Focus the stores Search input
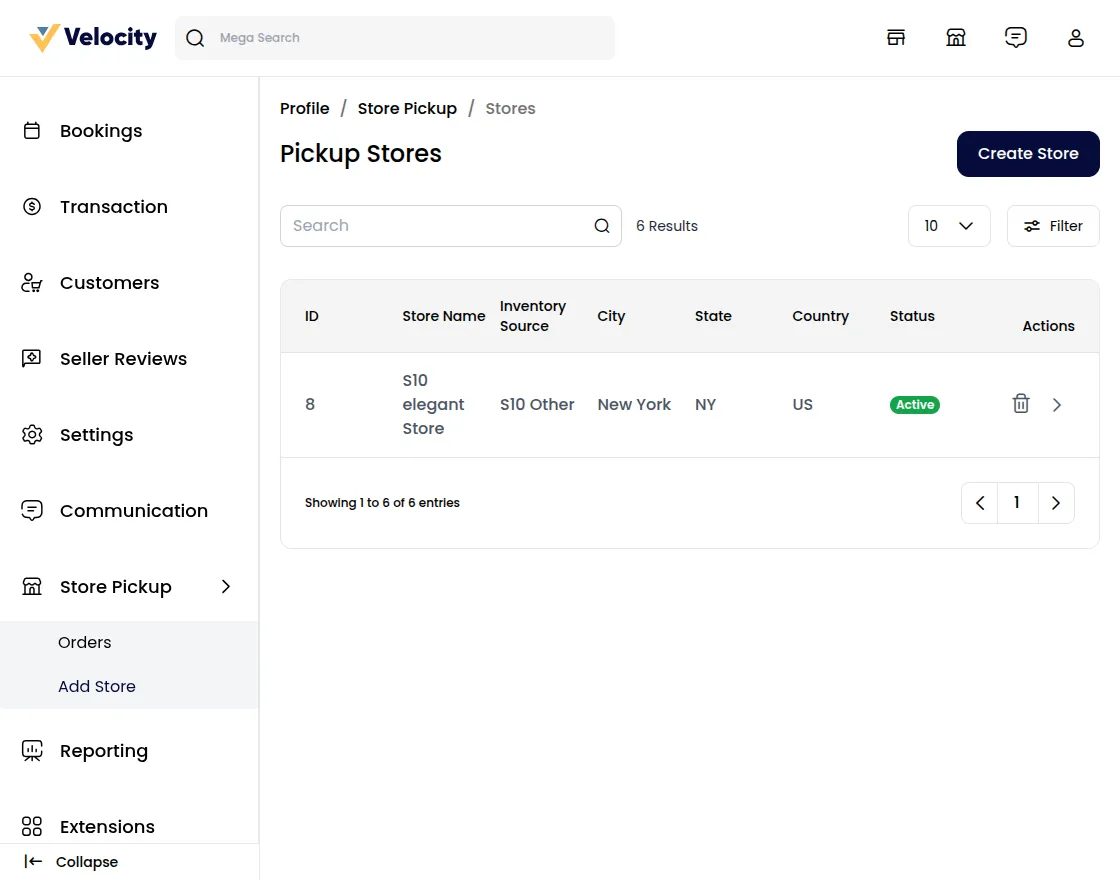This screenshot has width=1120, height=880. coord(451,226)
